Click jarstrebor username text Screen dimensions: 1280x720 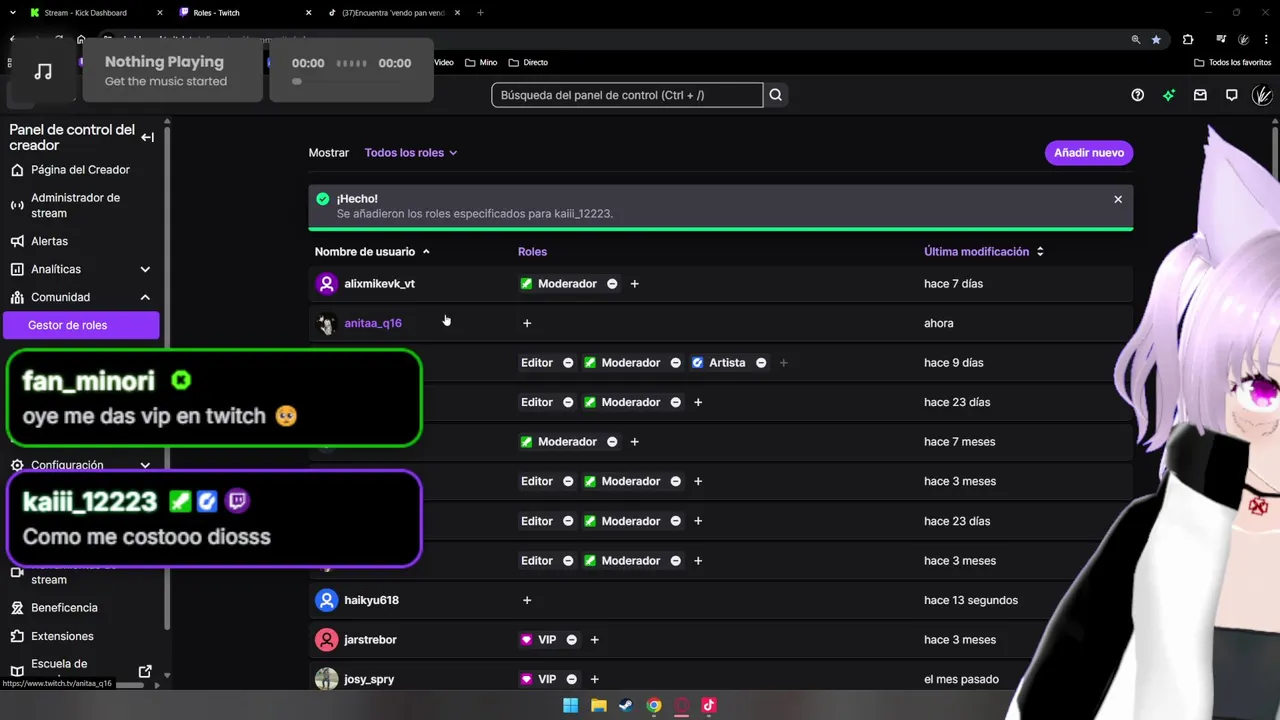[370, 640]
